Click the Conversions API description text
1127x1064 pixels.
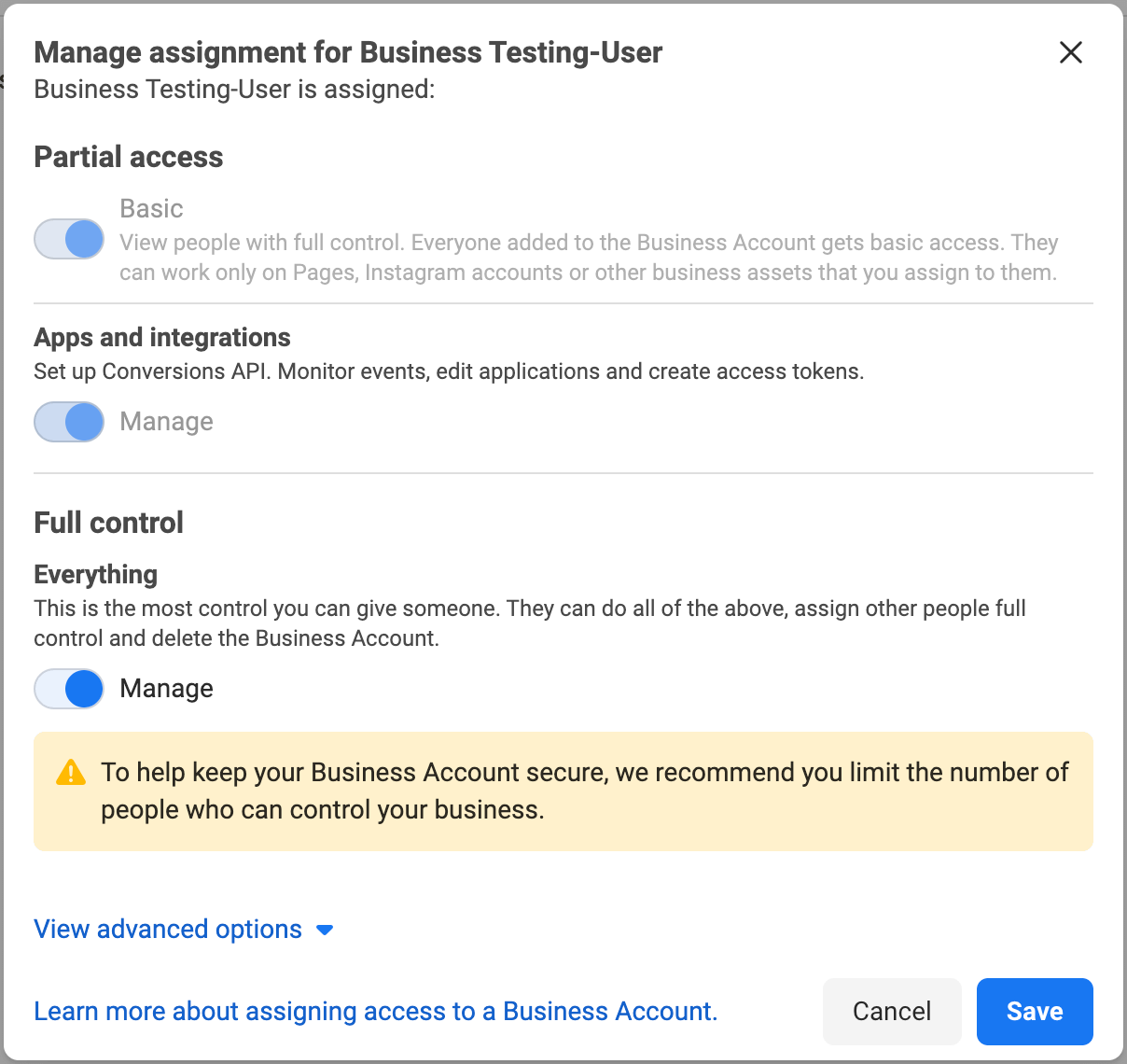pos(449,371)
